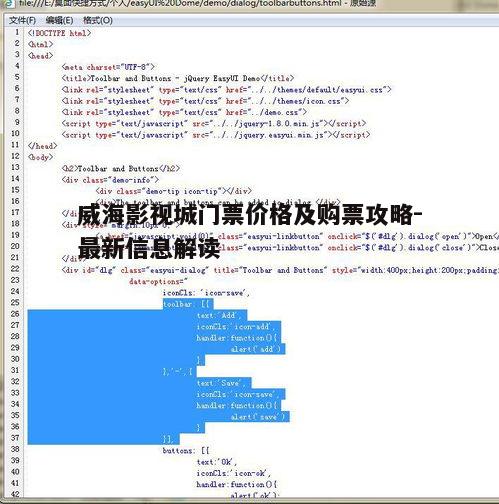Click the opening <body> tag
The image size is (499, 504).
point(40,157)
